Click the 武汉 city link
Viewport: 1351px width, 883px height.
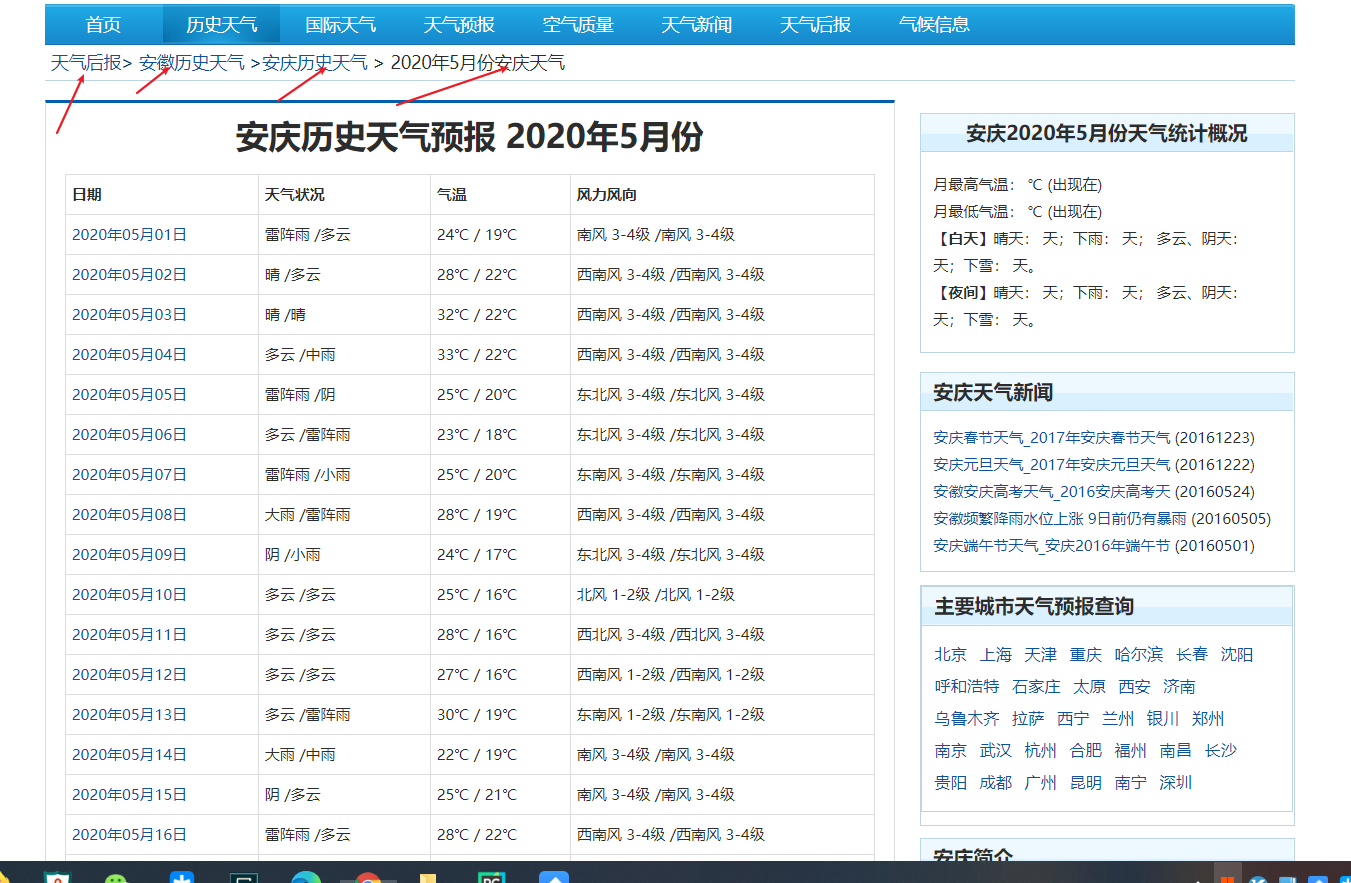[x=996, y=751]
